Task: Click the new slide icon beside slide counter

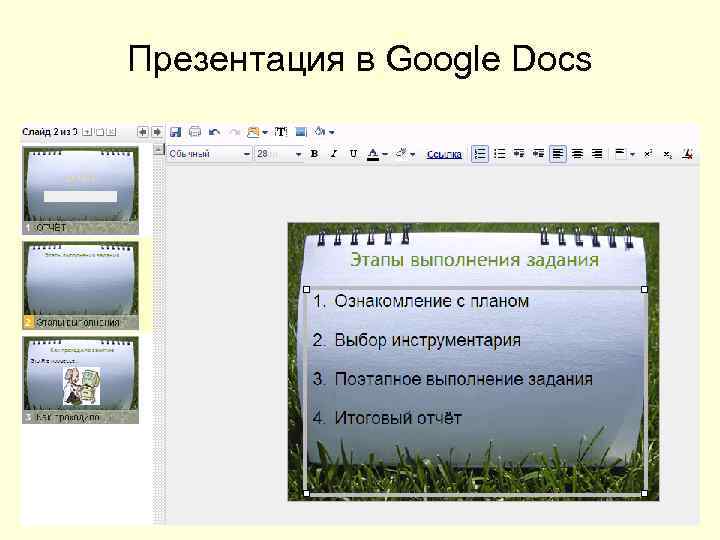Action: [x=87, y=132]
